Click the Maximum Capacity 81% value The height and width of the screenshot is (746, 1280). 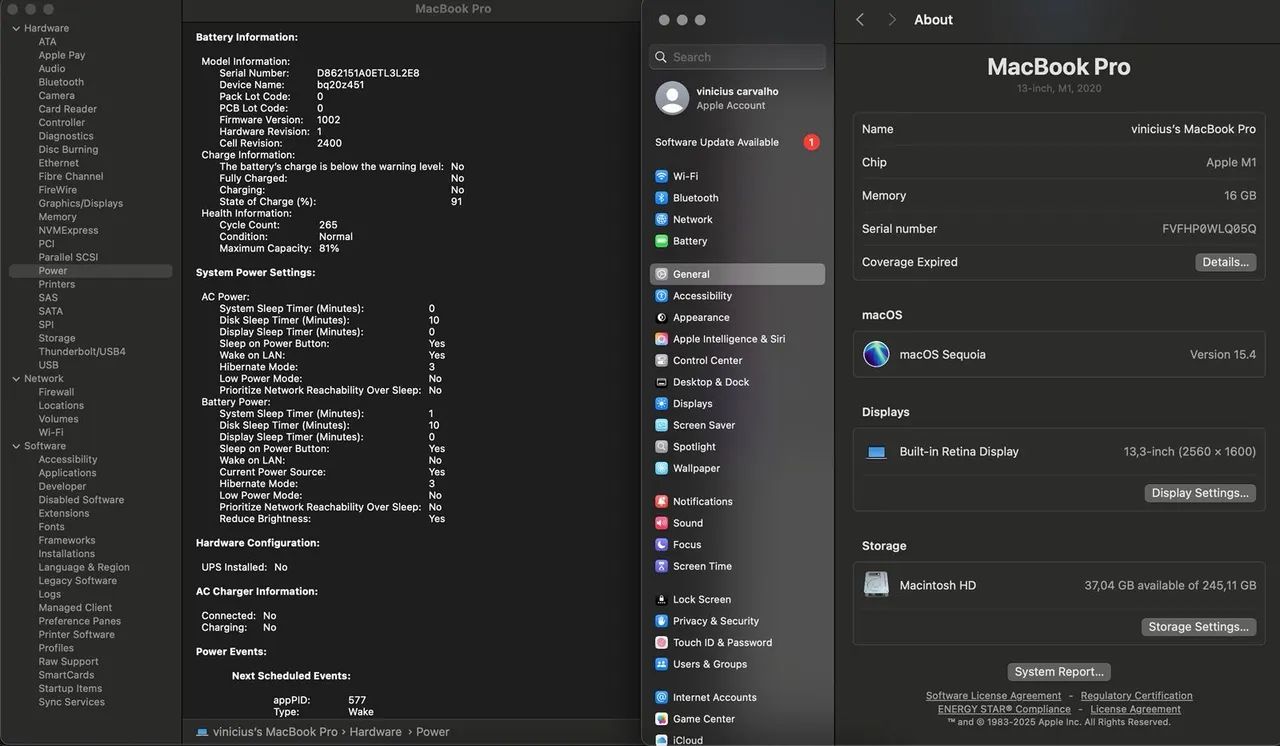(x=329, y=248)
